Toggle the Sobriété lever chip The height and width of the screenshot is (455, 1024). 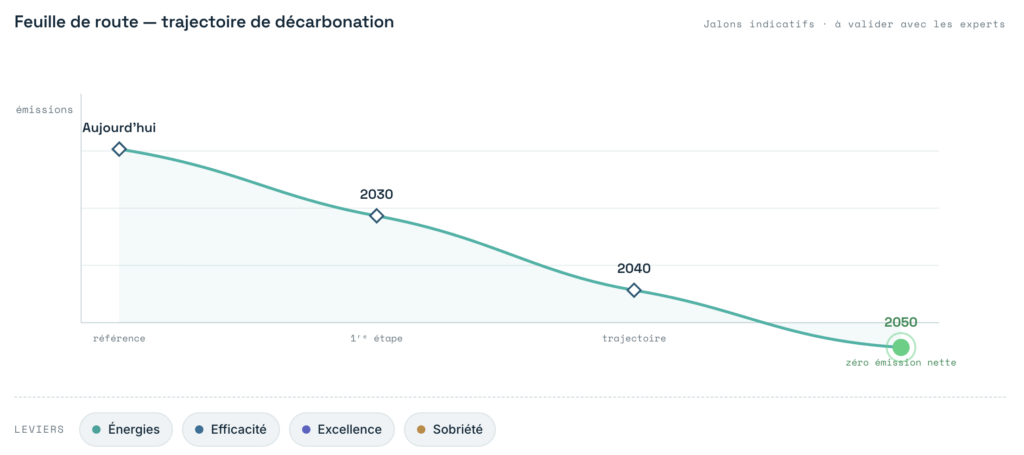pyautogui.click(x=449, y=430)
